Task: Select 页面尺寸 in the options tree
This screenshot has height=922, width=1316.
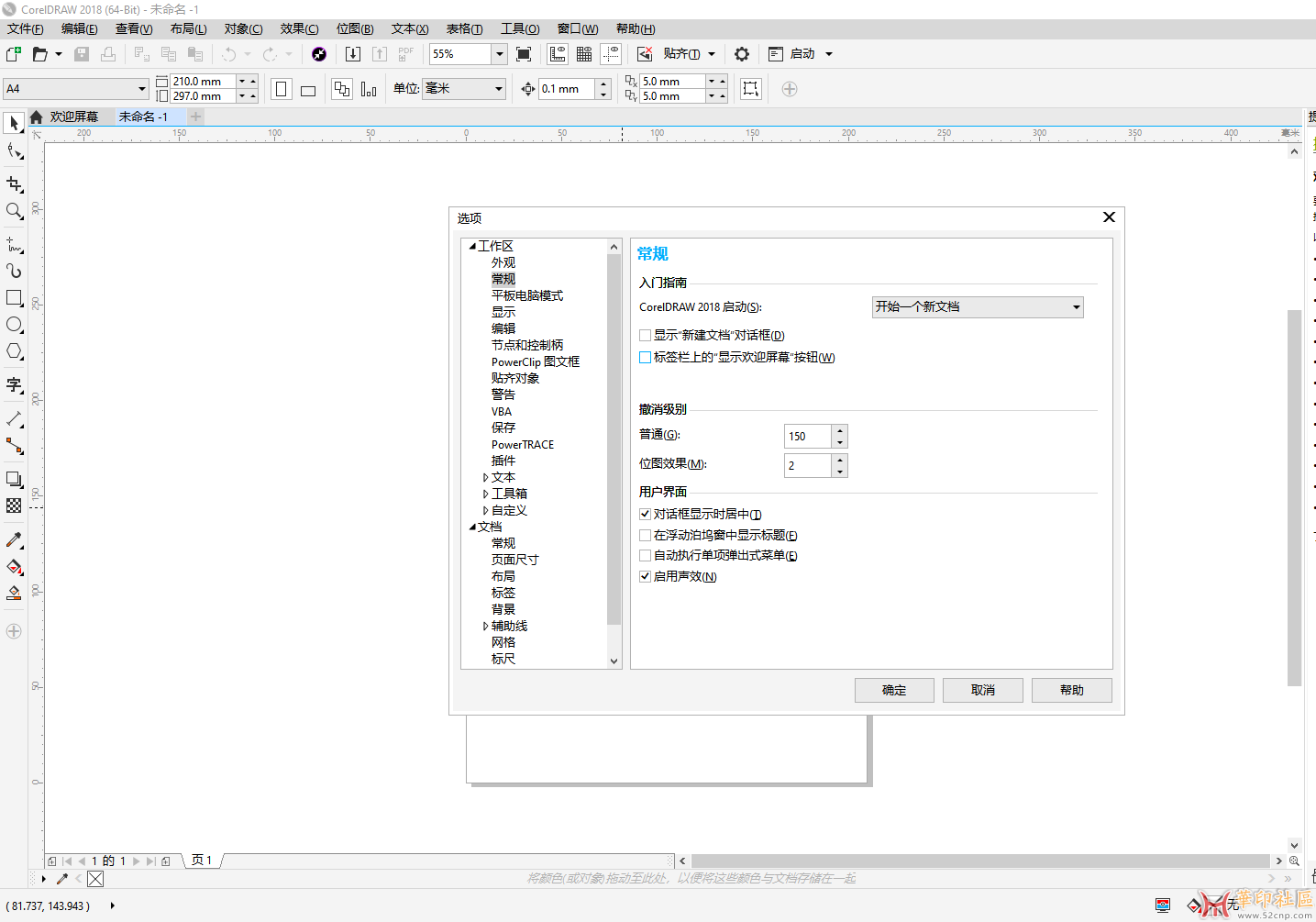Action: click(x=514, y=560)
